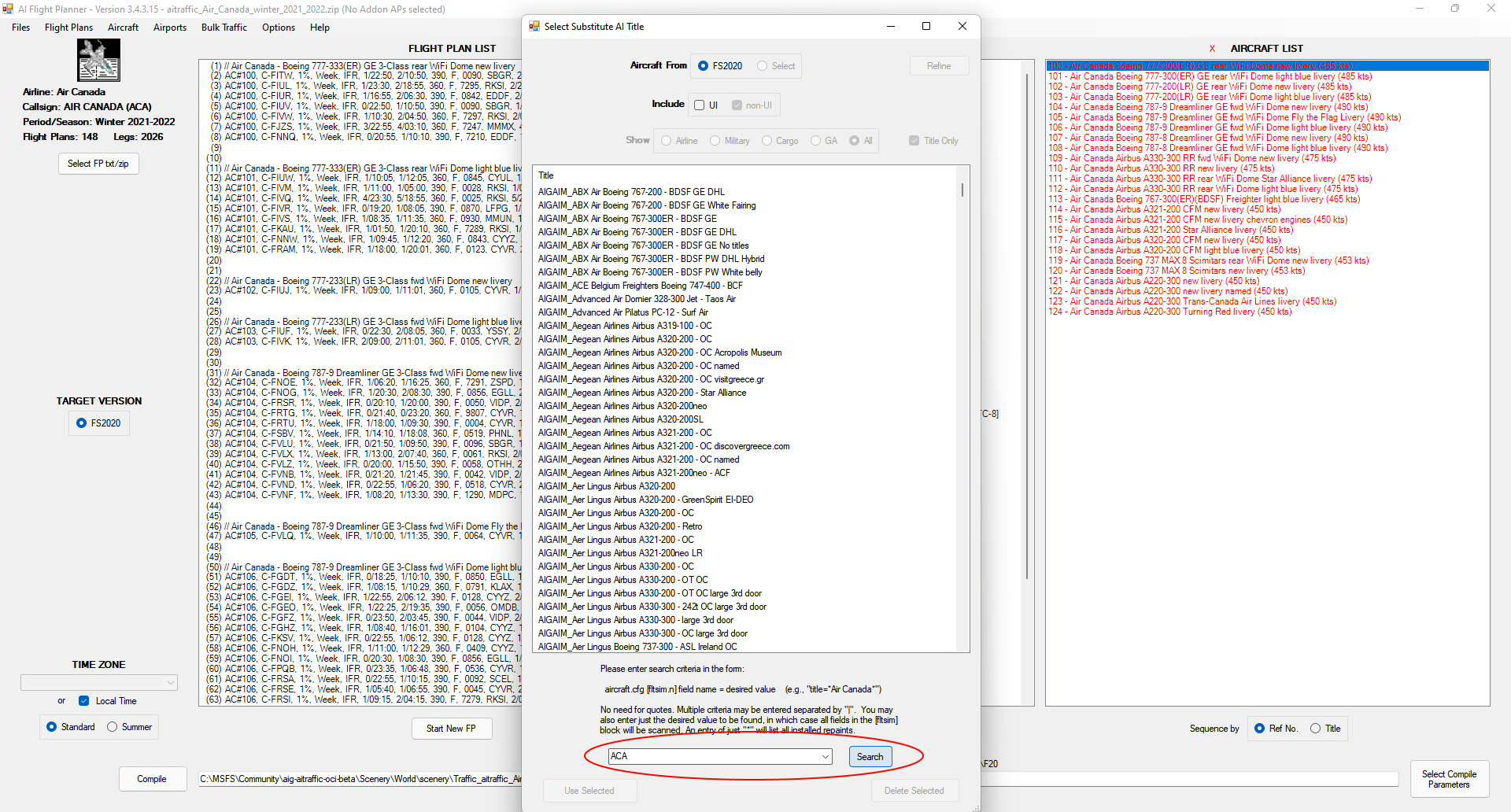Select the Show All radio button
The image size is (1511, 812).
[854, 141]
